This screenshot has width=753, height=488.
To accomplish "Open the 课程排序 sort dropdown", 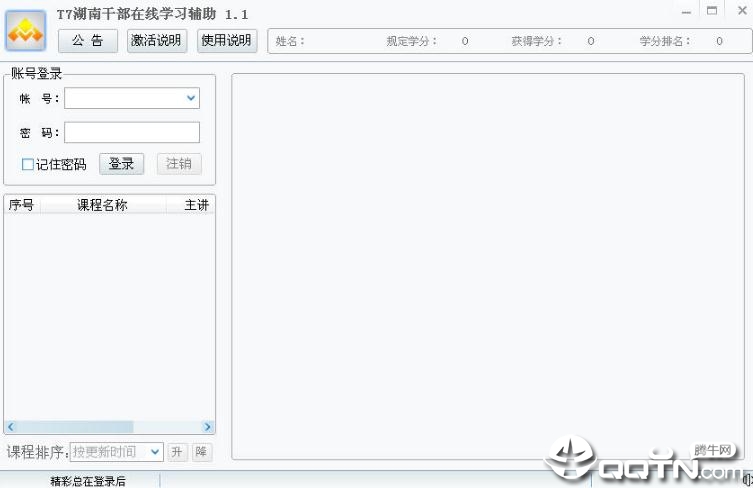I will point(117,452).
